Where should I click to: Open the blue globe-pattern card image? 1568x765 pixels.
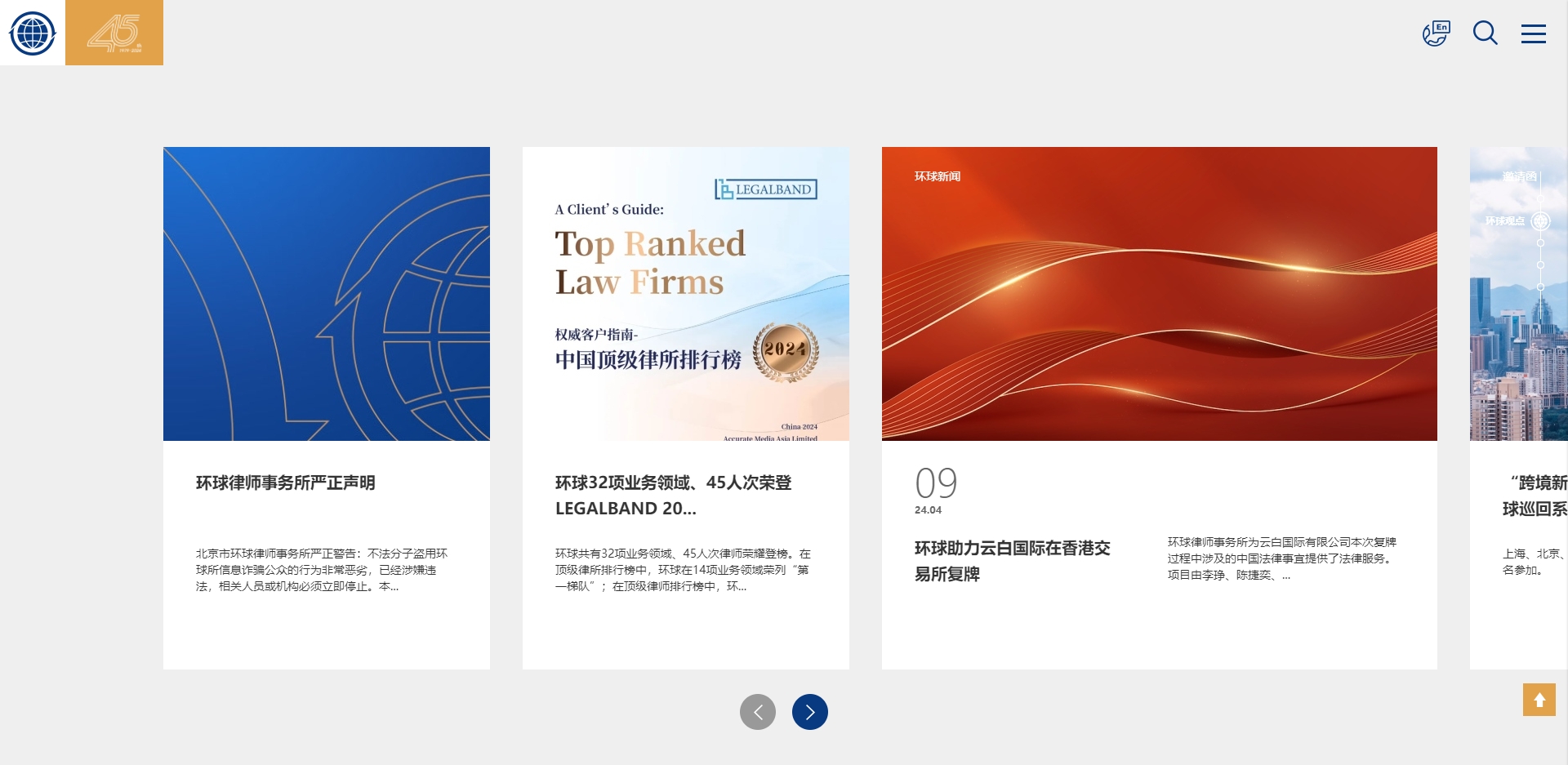[327, 294]
